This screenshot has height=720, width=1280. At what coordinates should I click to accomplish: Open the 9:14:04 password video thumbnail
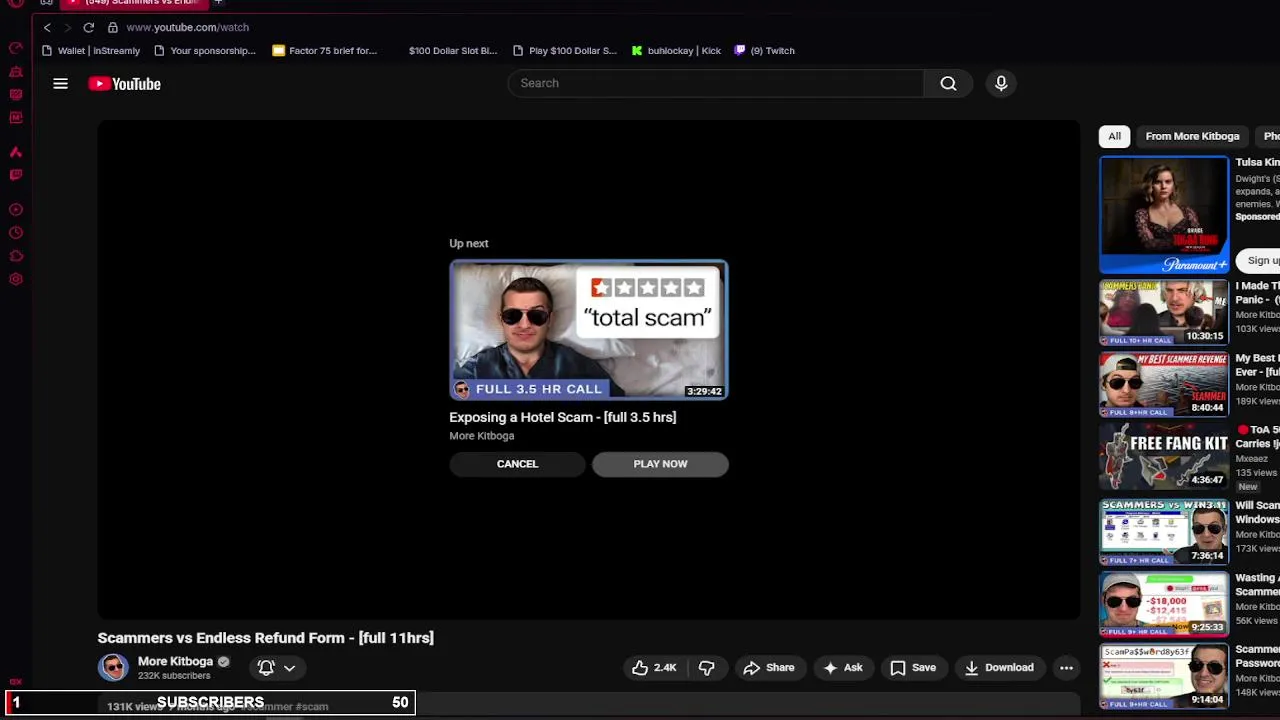[1164, 676]
